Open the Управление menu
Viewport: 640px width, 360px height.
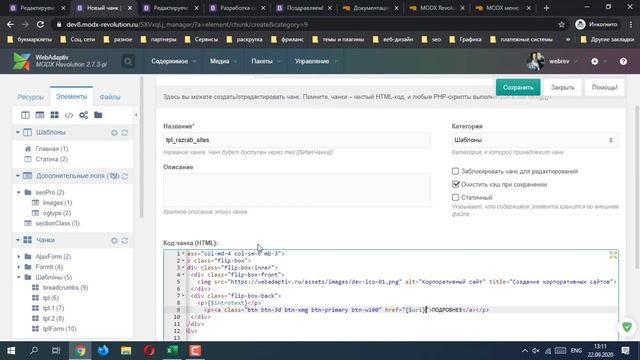pos(316,61)
